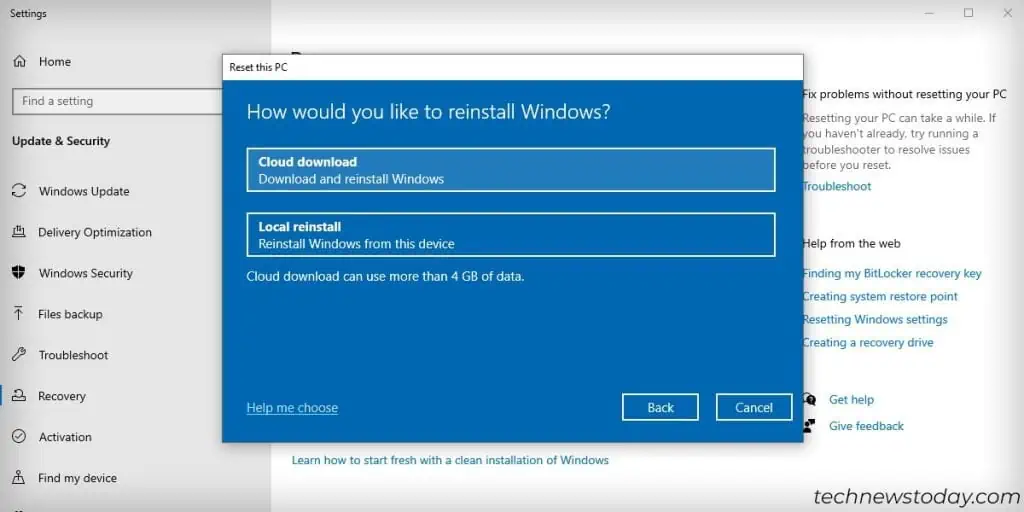This screenshot has height=512, width=1024.
Task: Click the Delivery Optimization icon
Action: (x=19, y=232)
